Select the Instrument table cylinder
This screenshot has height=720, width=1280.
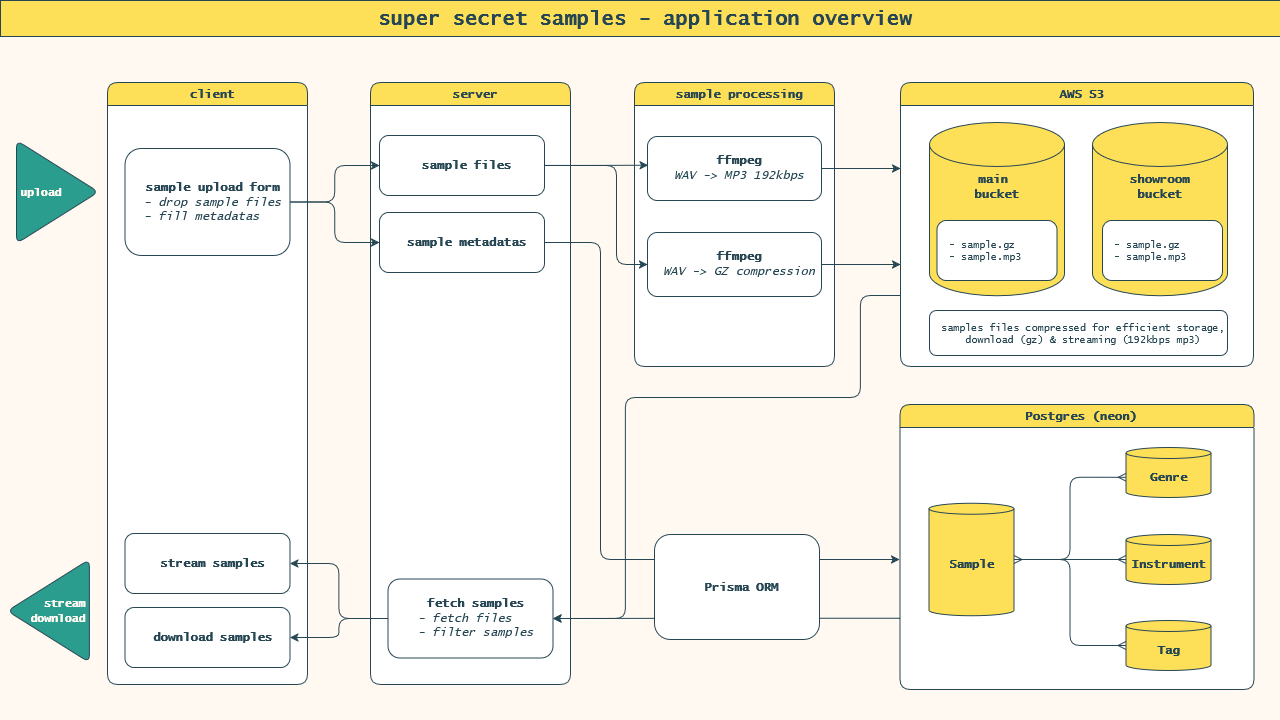1169,560
